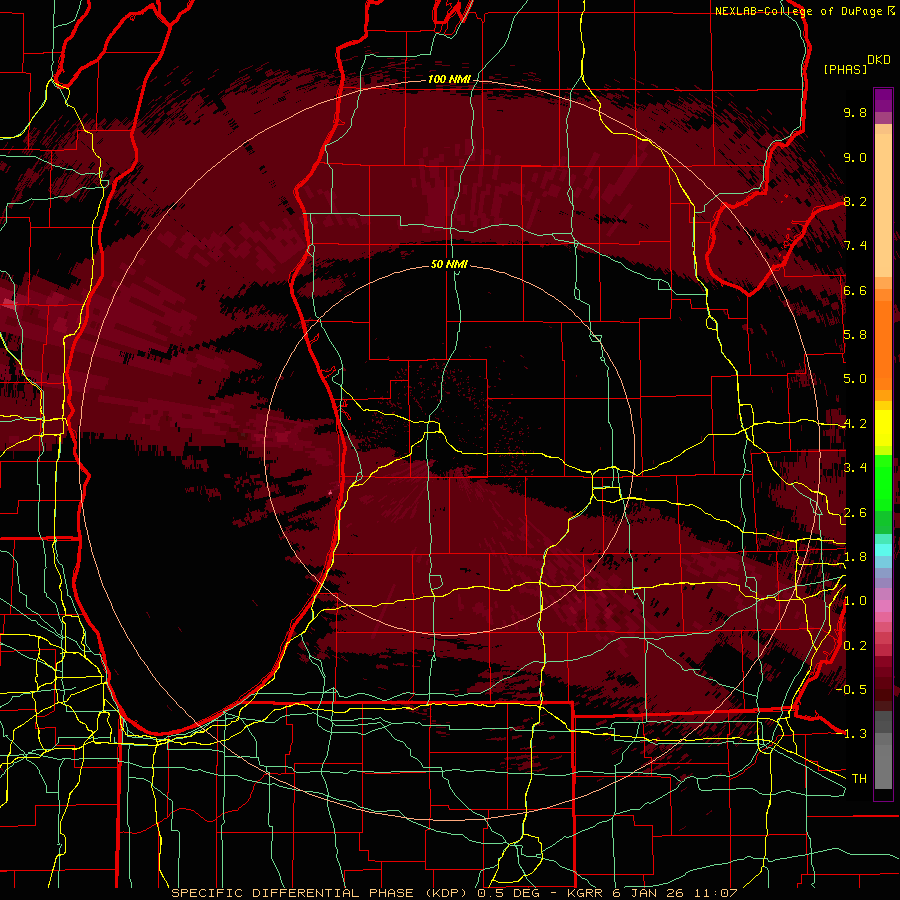This screenshot has width=900, height=900.
Task: Pick the bright green segment of color scale
Action: [883, 482]
